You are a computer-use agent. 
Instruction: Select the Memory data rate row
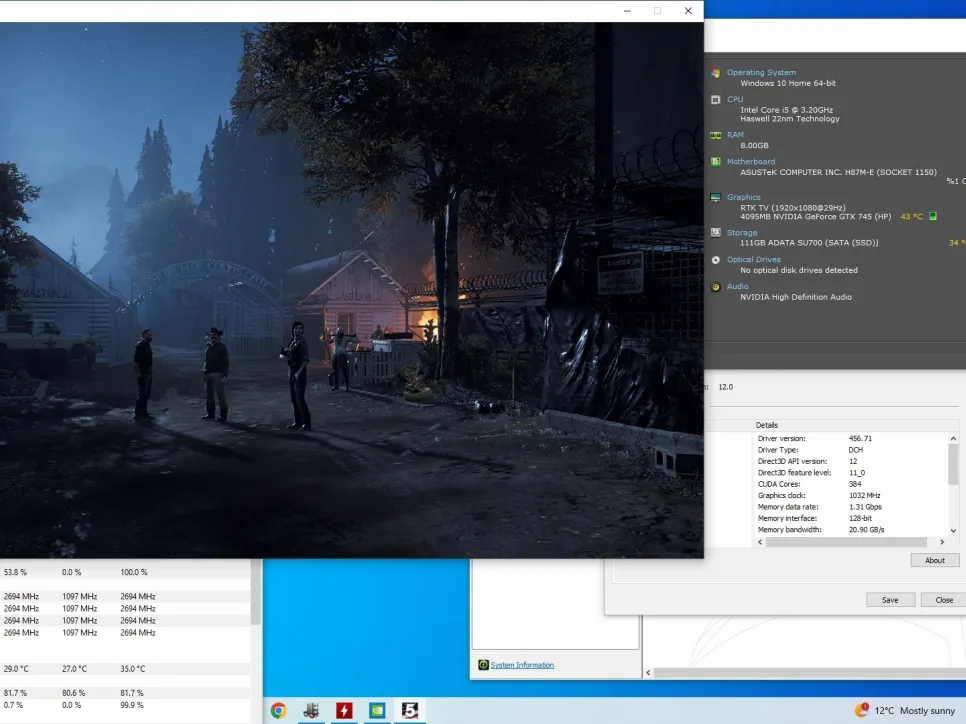(x=850, y=506)
